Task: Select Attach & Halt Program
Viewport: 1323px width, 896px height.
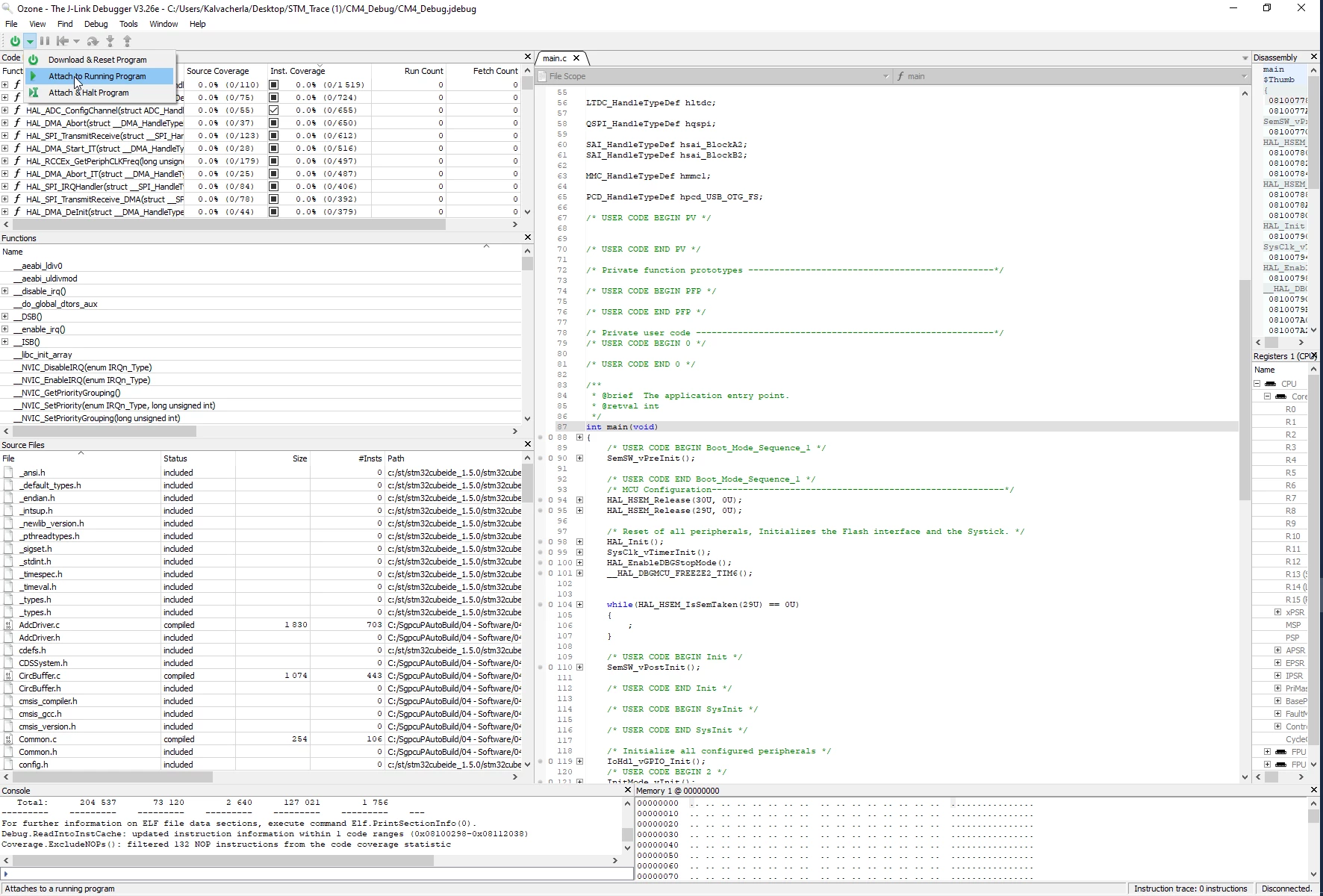Action: tap(100, 93)
